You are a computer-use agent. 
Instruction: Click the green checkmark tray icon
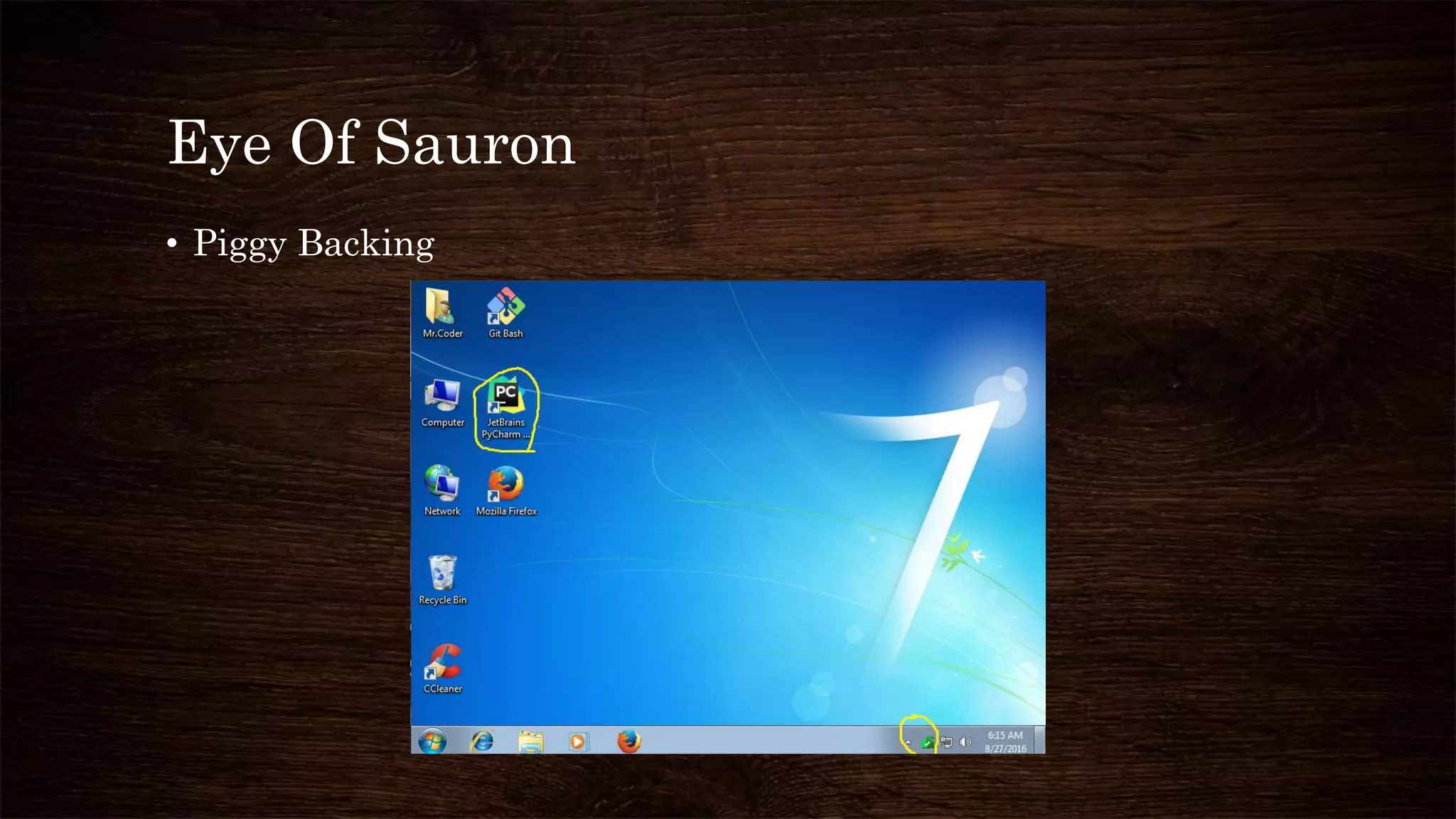(x=927, y=743)
